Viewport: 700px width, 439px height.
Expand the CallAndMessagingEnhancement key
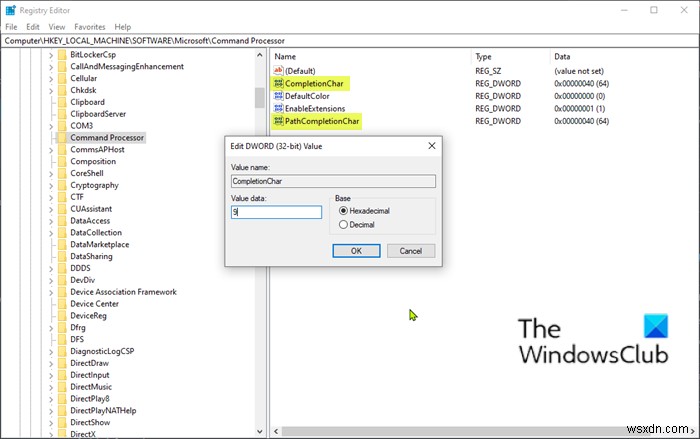50,67
